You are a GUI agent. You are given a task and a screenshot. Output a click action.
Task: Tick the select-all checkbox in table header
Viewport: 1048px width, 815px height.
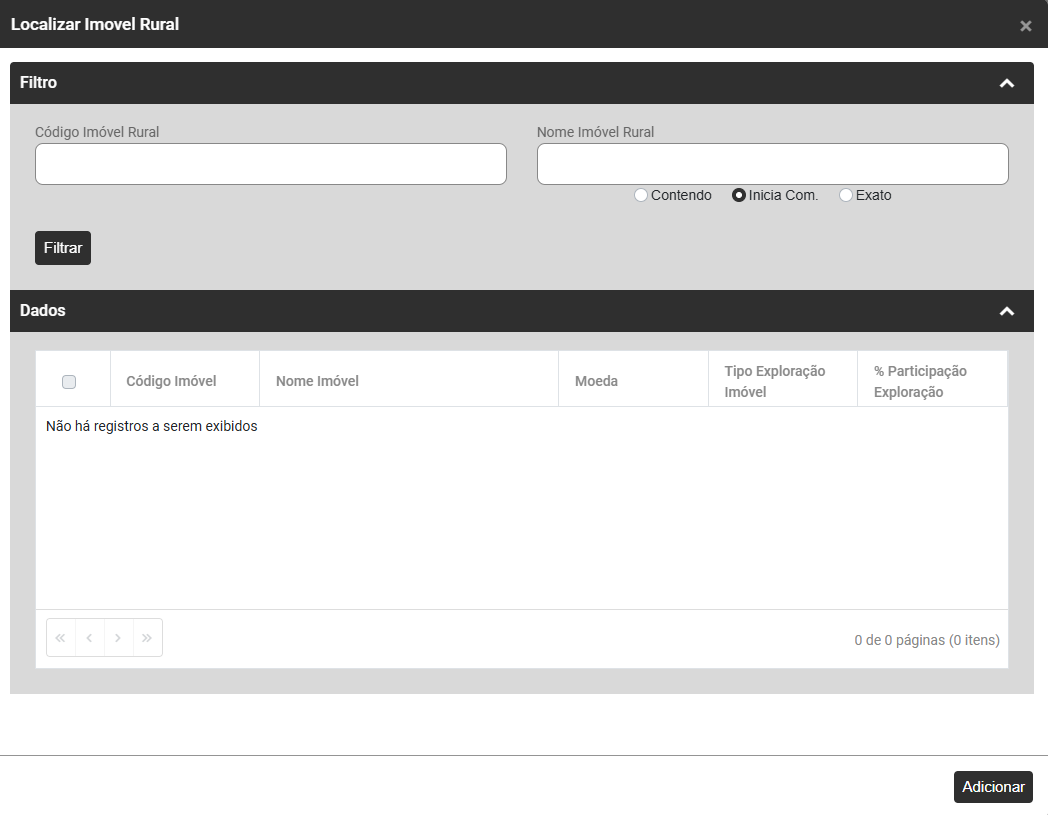(x=69, y=381)
